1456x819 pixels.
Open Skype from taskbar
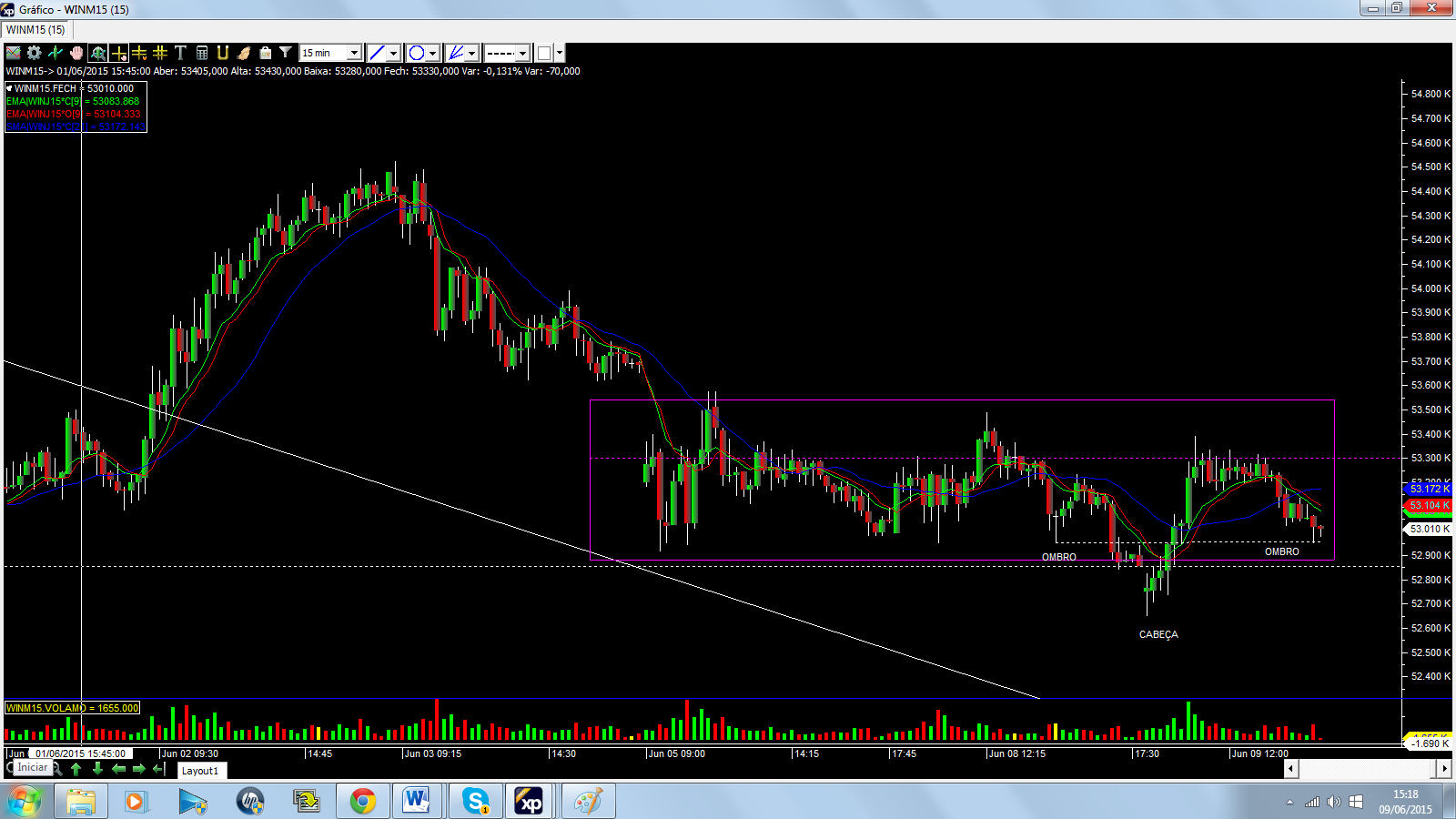(474, 802)
